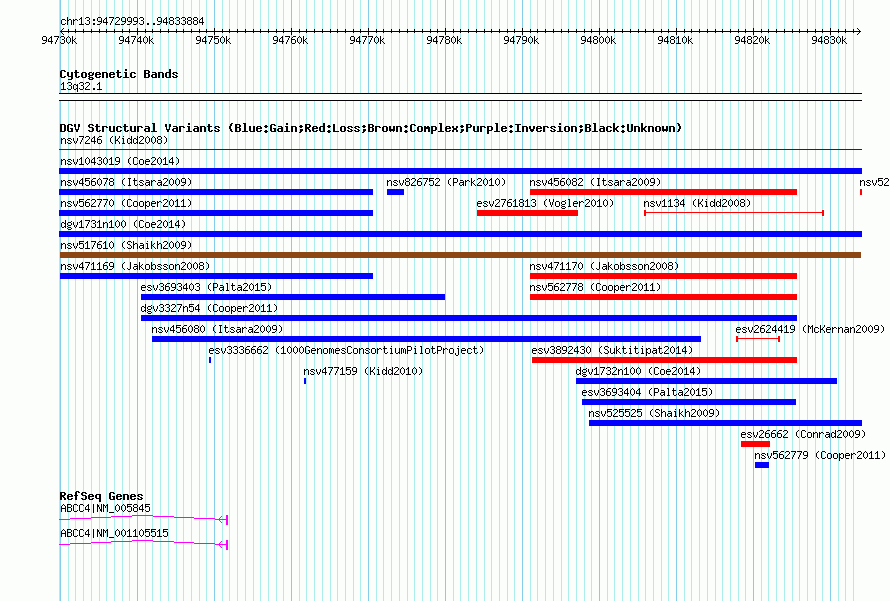
Task: Click the 94800k position on the ruler
Action: pyautogui.click(x=598, y=40)
